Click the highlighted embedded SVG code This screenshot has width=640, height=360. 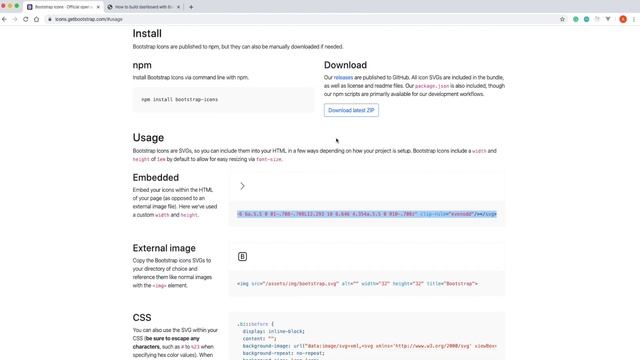367,214
